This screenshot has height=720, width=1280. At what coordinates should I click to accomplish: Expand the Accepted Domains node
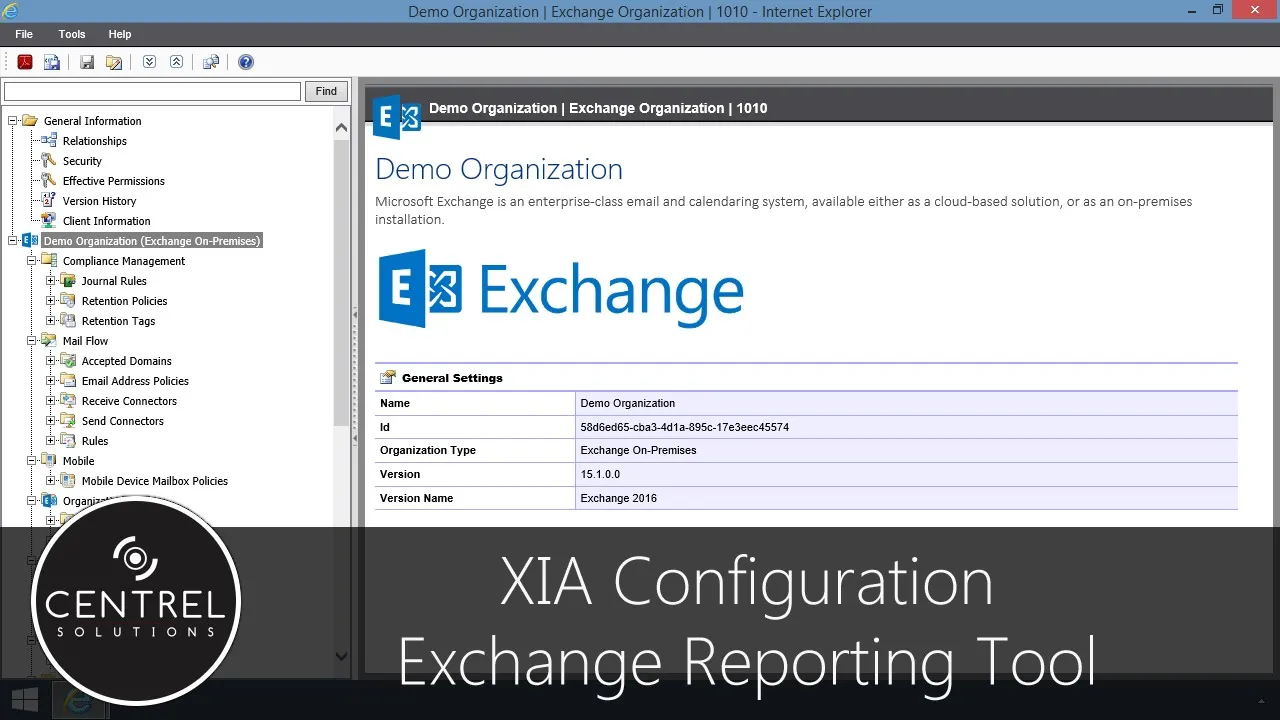(x=51, y=361)
